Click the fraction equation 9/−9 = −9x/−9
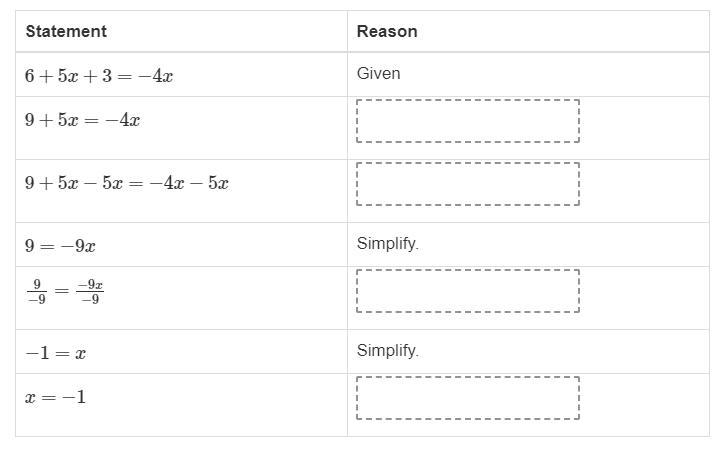 click(x=65, y=291)
